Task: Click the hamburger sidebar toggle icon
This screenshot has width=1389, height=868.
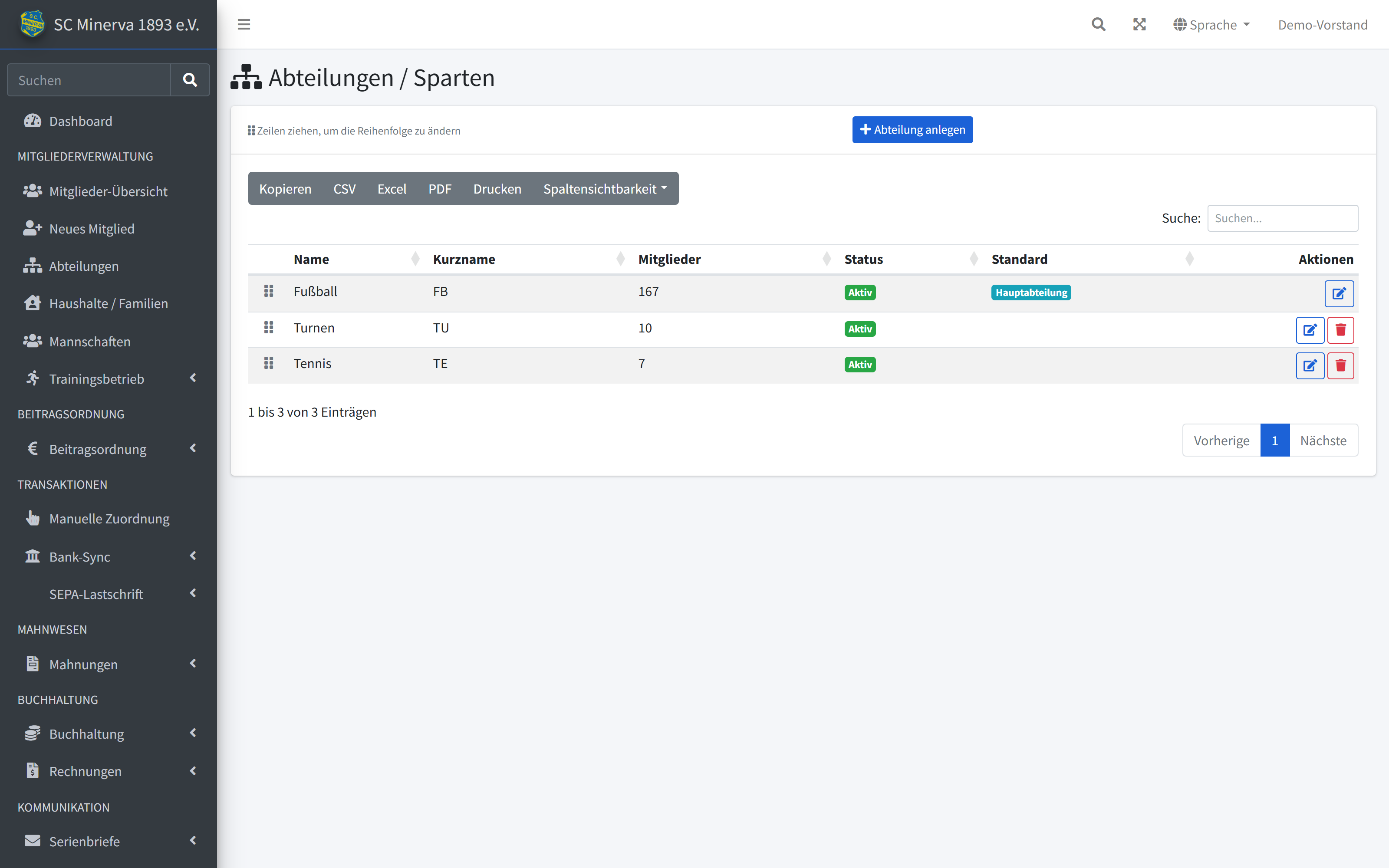Action: 244,25
